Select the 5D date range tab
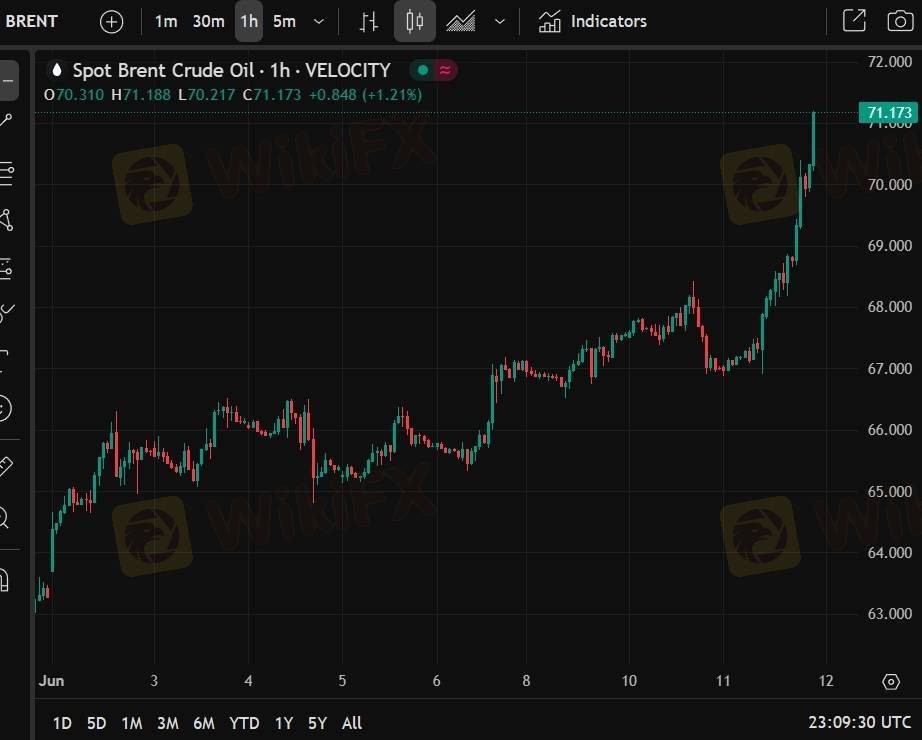Viewport: 922px width, 740px height. 96,723
